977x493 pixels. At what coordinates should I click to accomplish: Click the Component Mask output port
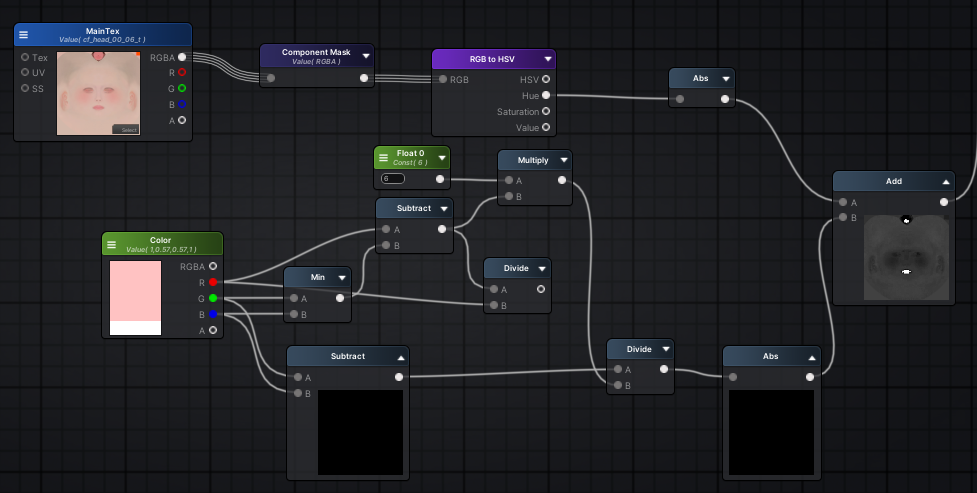364,78
